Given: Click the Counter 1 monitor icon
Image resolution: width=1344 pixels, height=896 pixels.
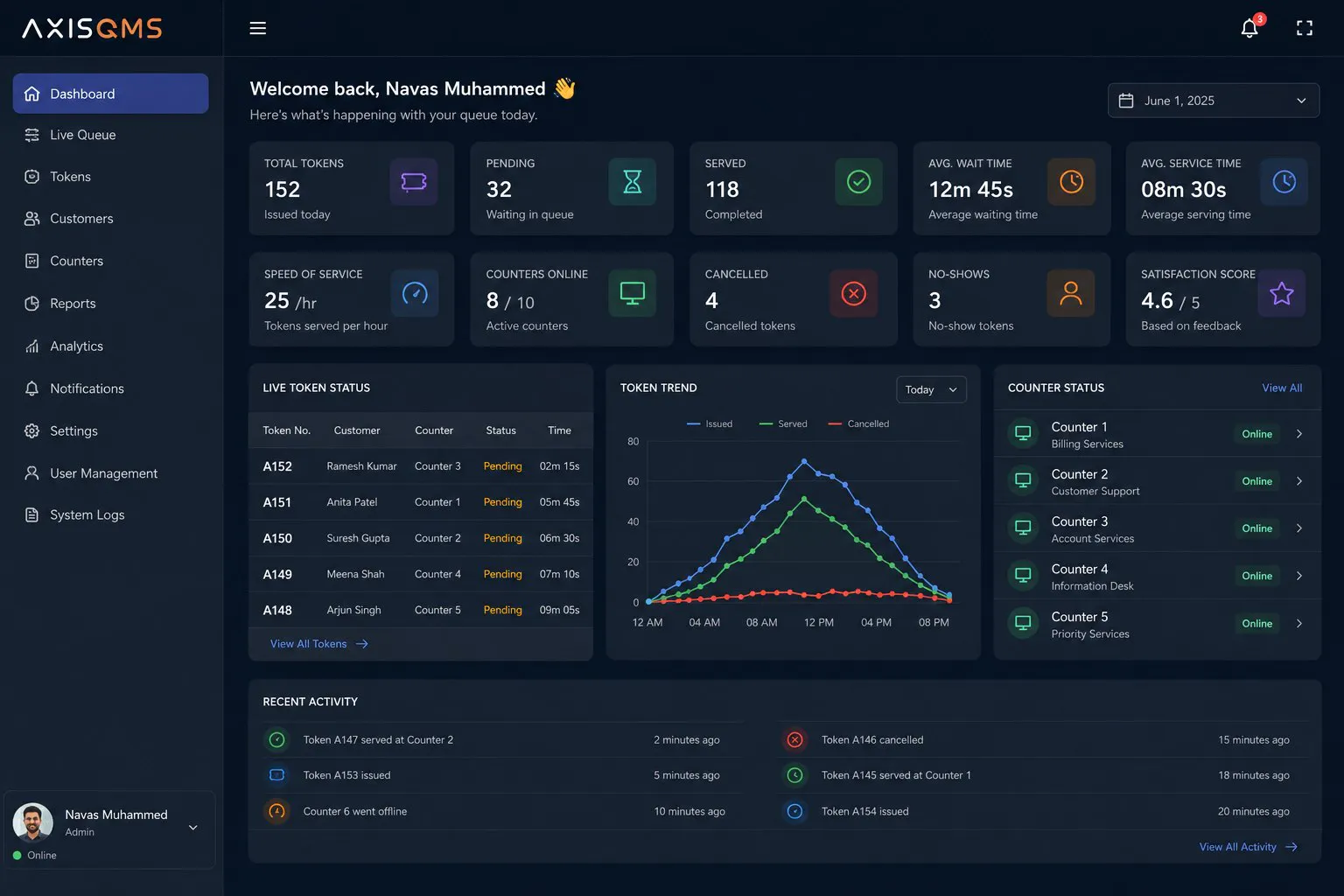Looking at the screenshot, I should pyautogui.click(x=1022, y=433).
